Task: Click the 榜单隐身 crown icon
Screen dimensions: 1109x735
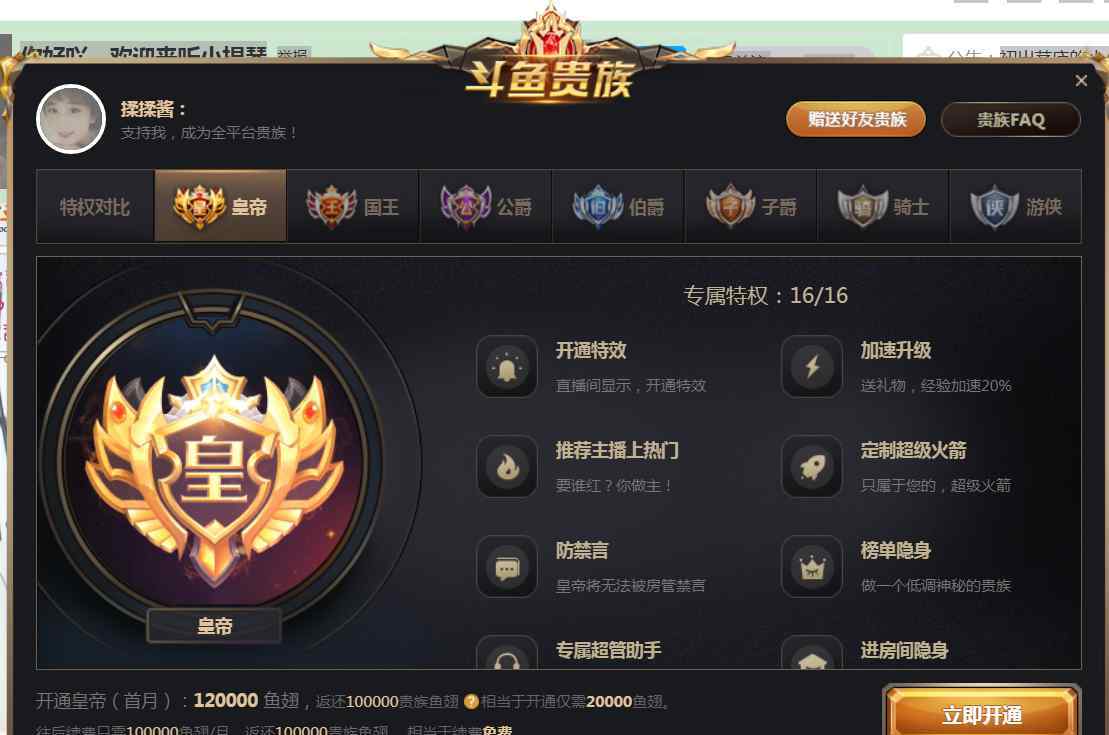Action: [812, 567]
